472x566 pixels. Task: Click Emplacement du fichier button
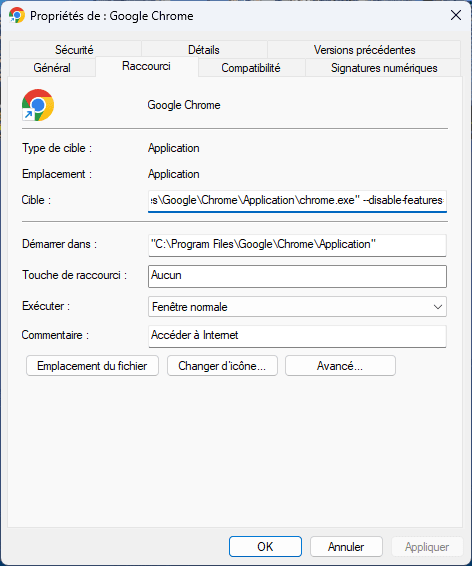pyautogui.click(x=92, y=366)
